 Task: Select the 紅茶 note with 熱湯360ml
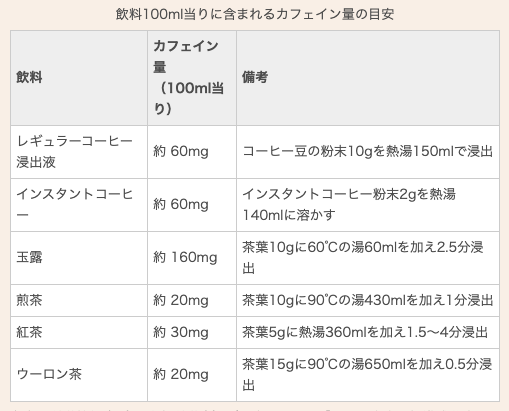click(x=365, y=332)
